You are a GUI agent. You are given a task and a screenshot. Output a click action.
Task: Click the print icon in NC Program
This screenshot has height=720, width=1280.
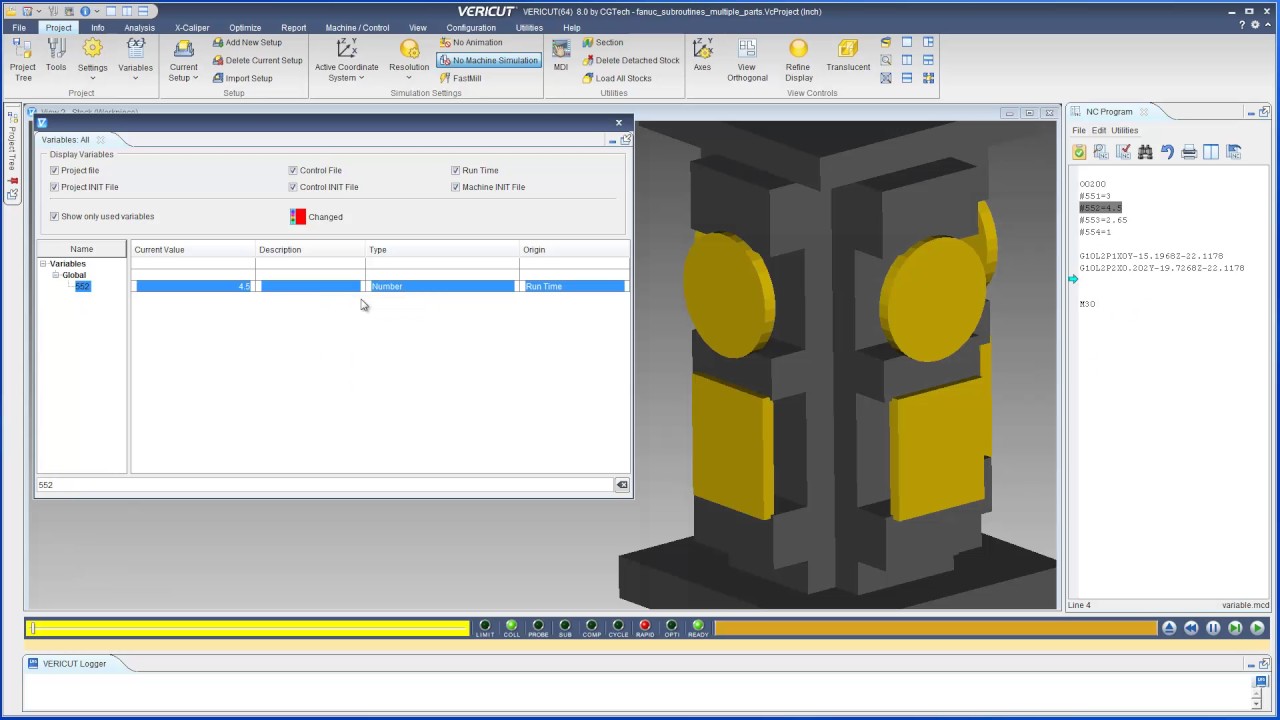1189,152
